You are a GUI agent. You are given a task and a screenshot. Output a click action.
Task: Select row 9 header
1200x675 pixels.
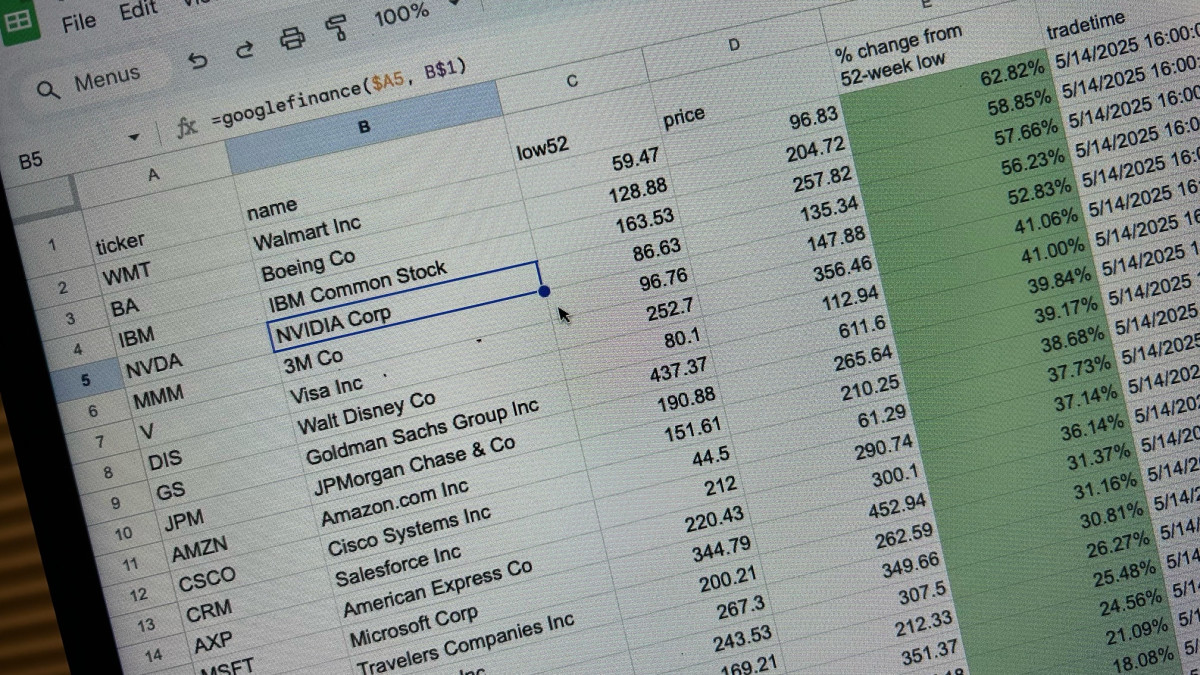[x=116, y=503]
